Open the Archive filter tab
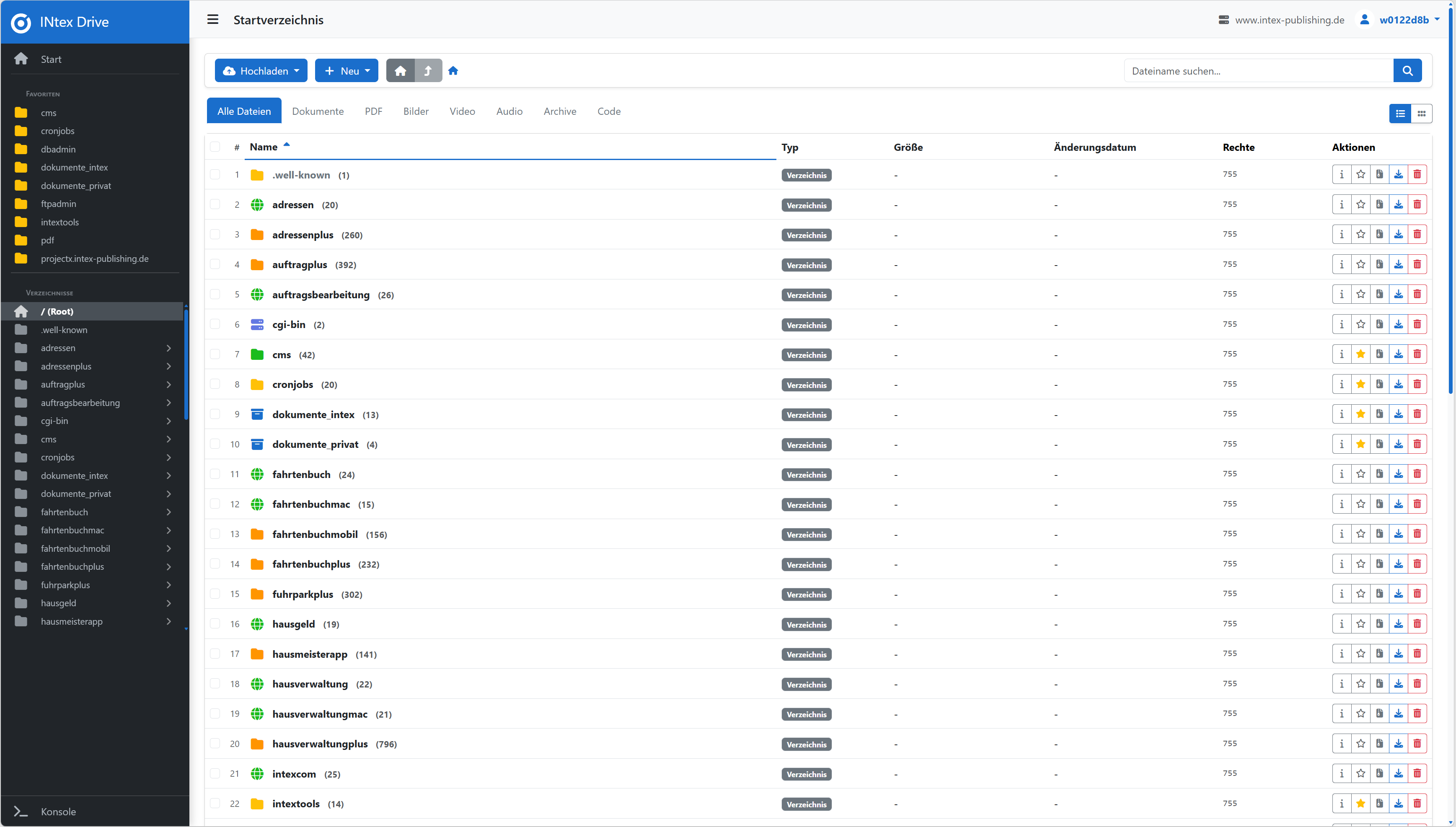Screen dimensions: 1456x827 coord(559,111)
